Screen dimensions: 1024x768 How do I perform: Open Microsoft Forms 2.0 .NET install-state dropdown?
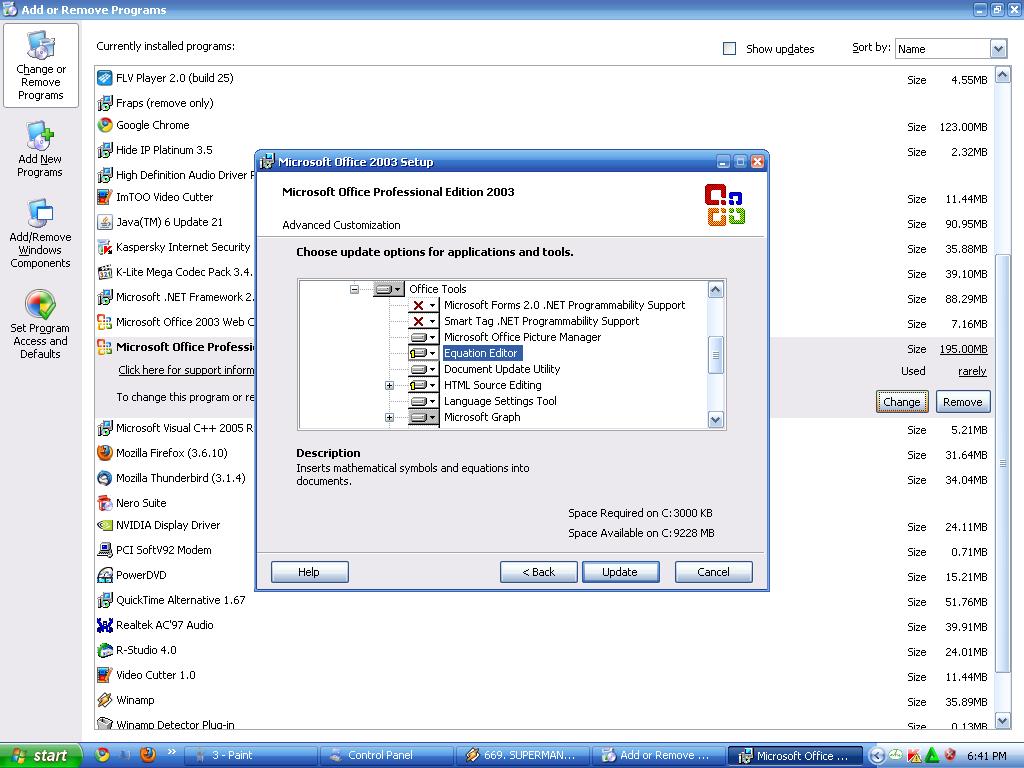click(x=423, y=305)
